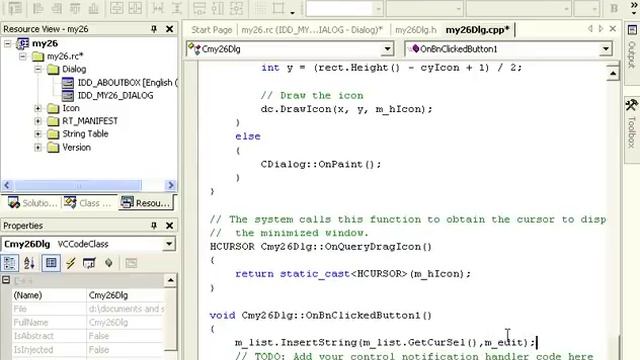Select the Resource View tab at panel bottom
640x360 pixels.
pos(145,203)
